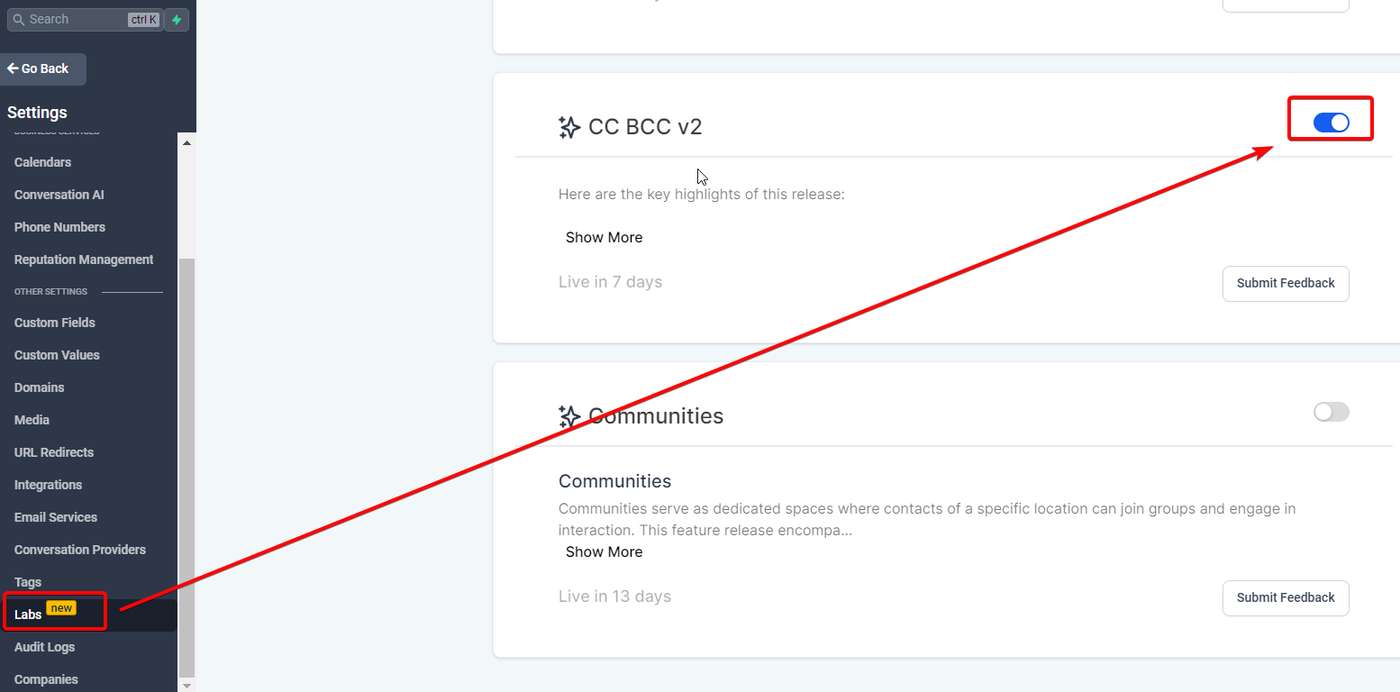Submit feedback for CC BCC v2
Viewport: 1400px width, 692px height.
1285,283
